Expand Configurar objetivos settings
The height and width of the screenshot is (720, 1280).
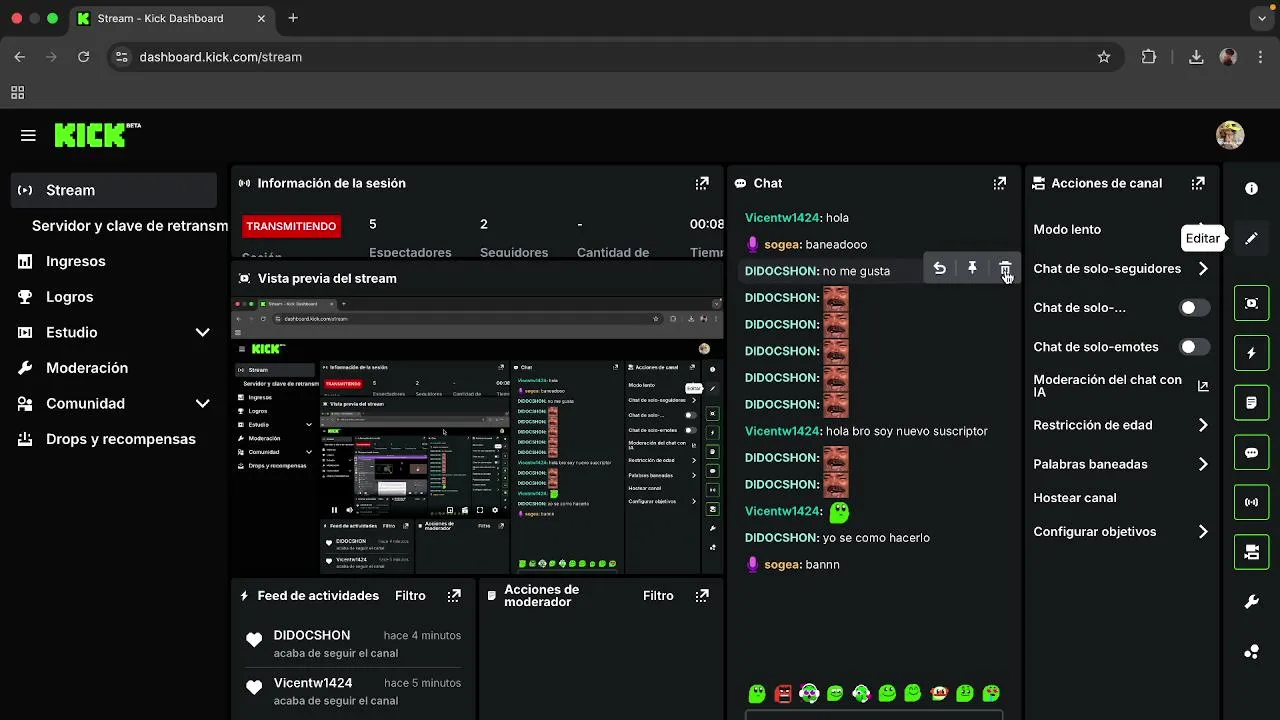pos(1202,532)
